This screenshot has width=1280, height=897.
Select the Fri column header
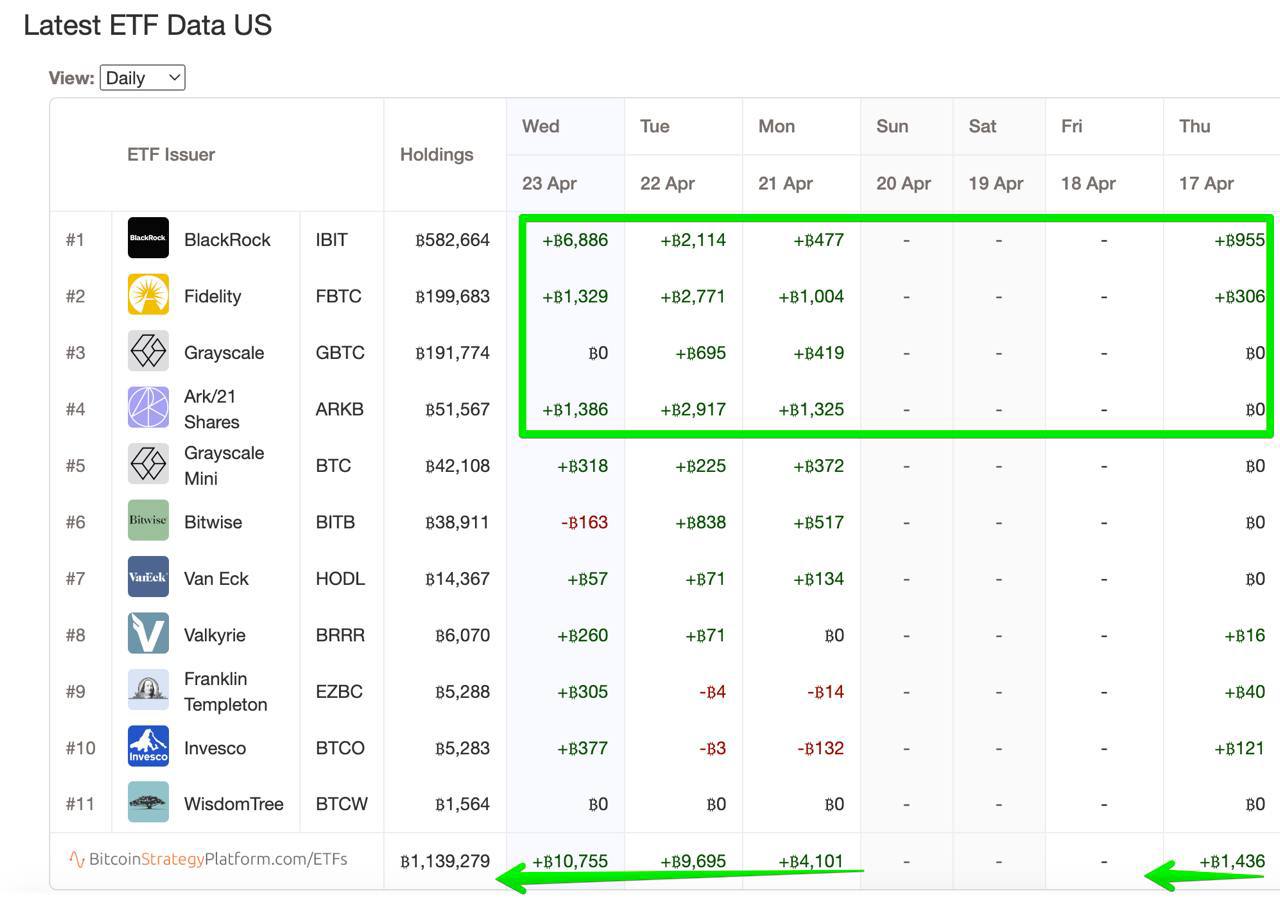click(x=1072, y=126)
